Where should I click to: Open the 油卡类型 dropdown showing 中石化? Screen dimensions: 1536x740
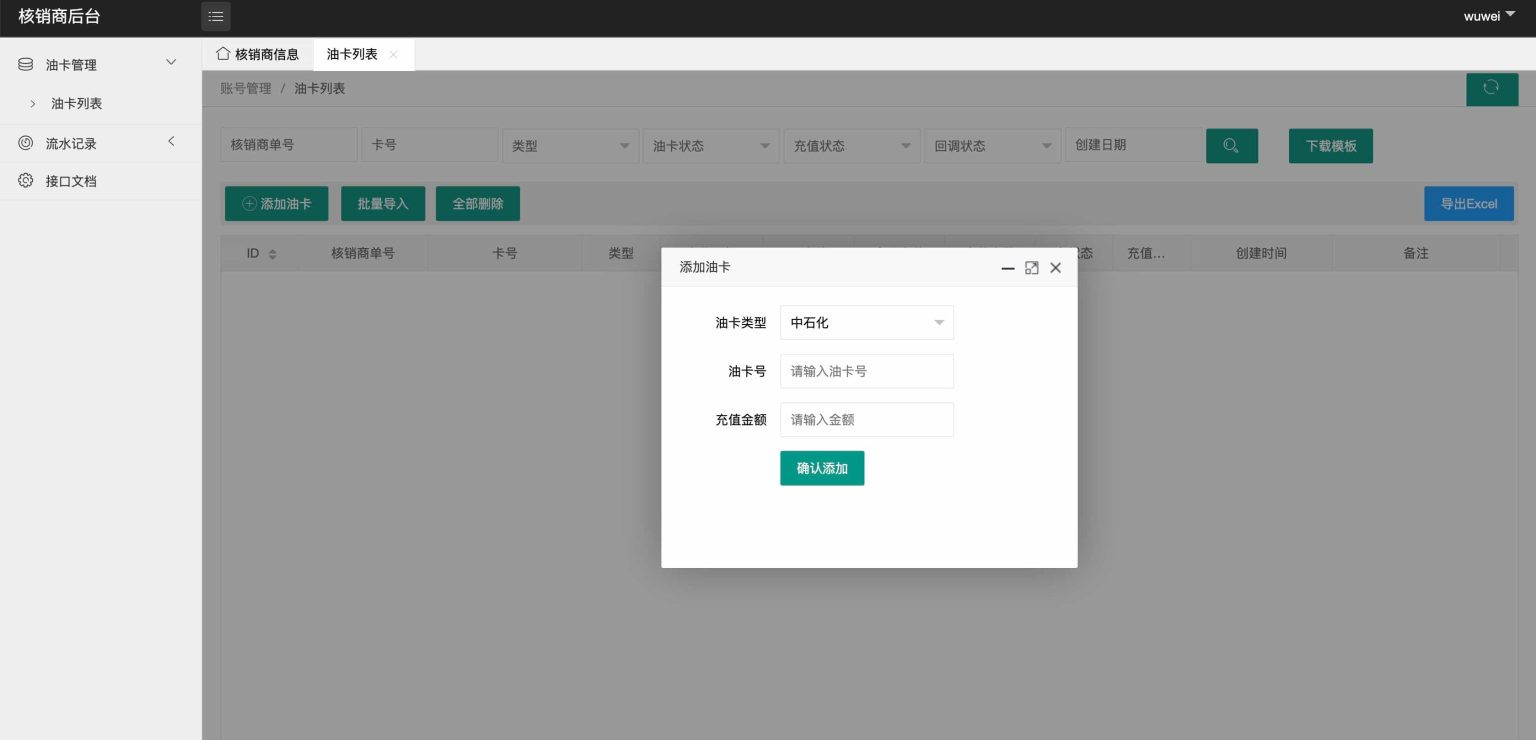867,323
